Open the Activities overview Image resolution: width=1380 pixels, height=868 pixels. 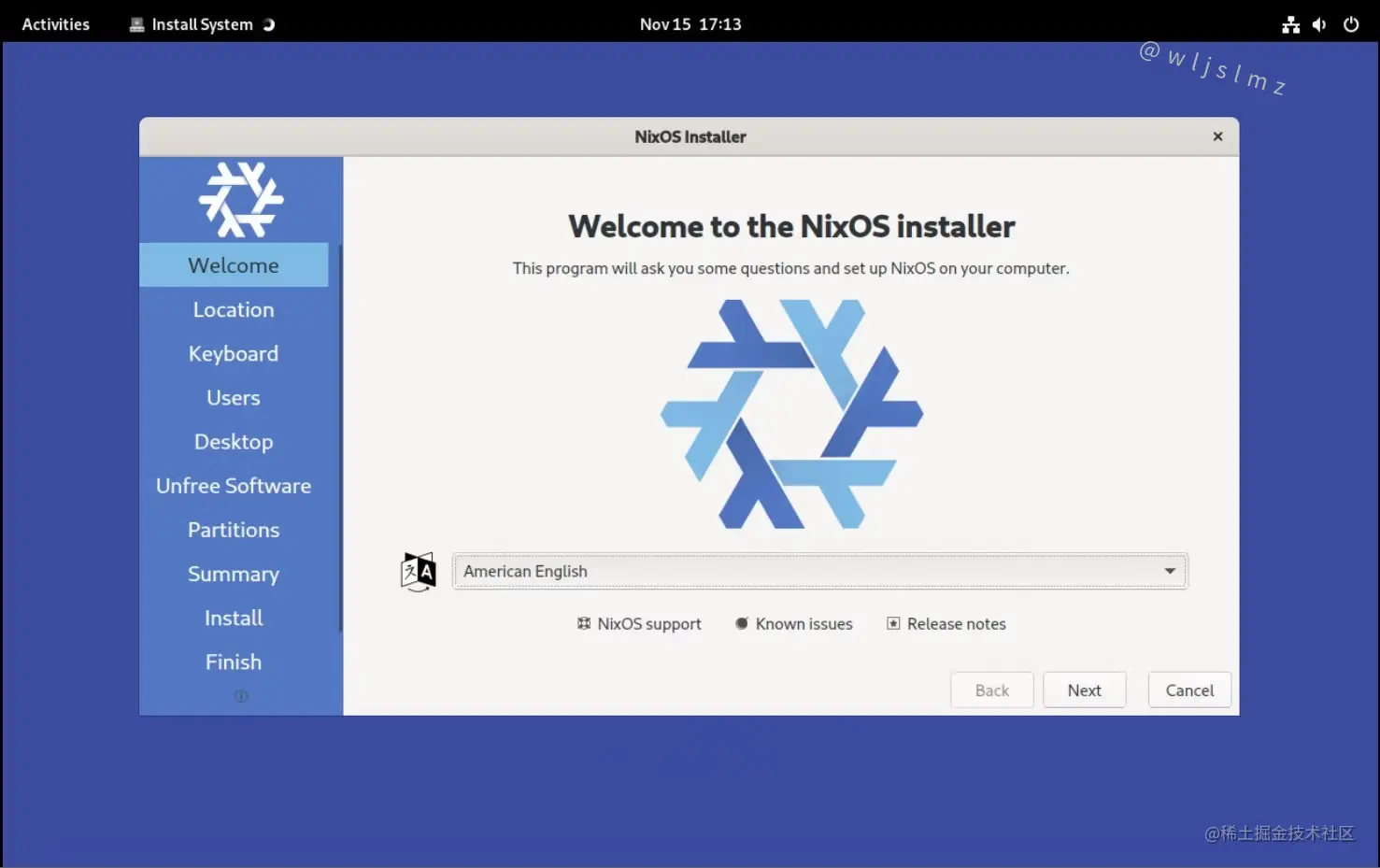pyautogui.click(x=56, y=24)
